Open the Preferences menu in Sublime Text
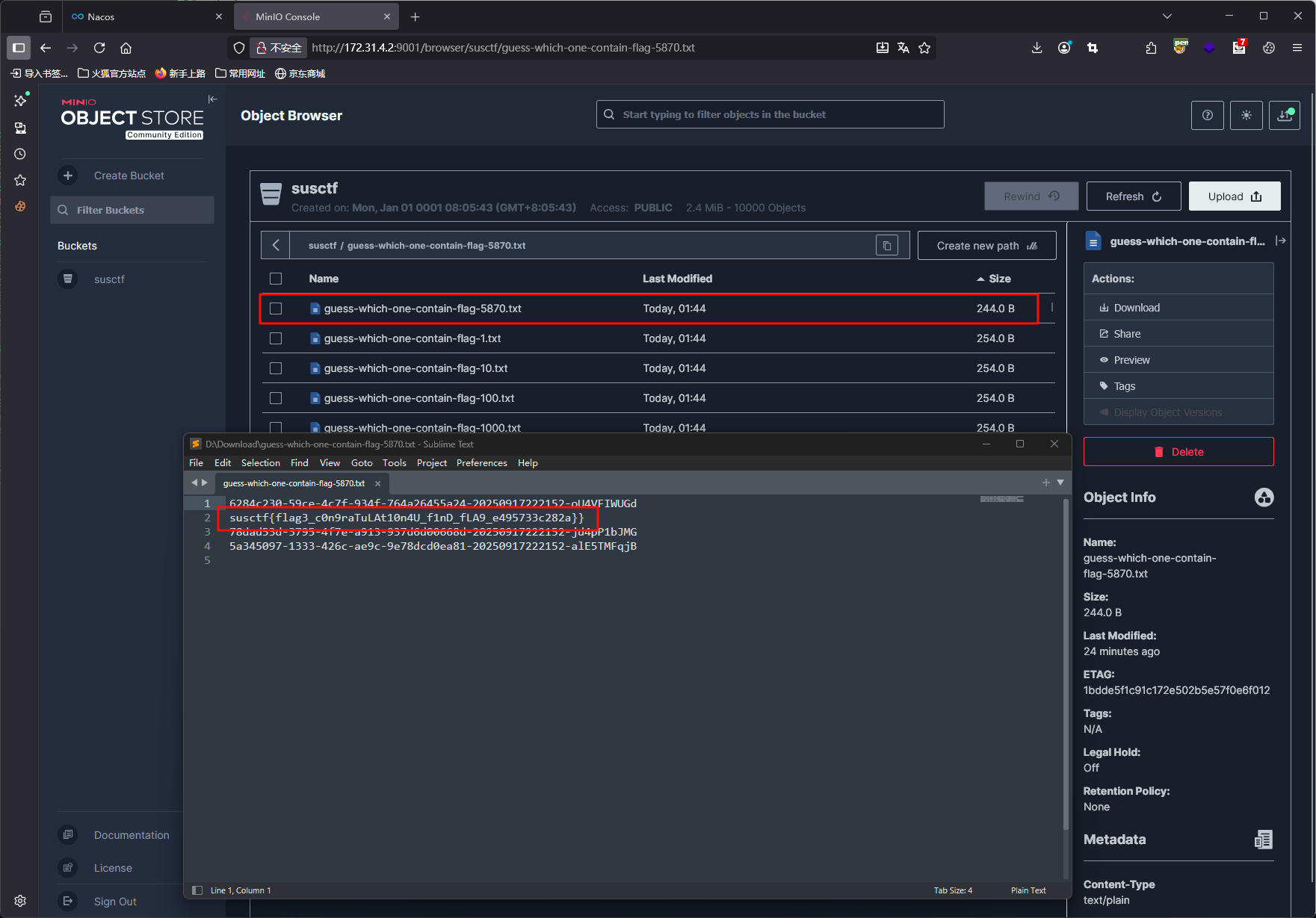Screen dimensions: 1316x918 481,463
